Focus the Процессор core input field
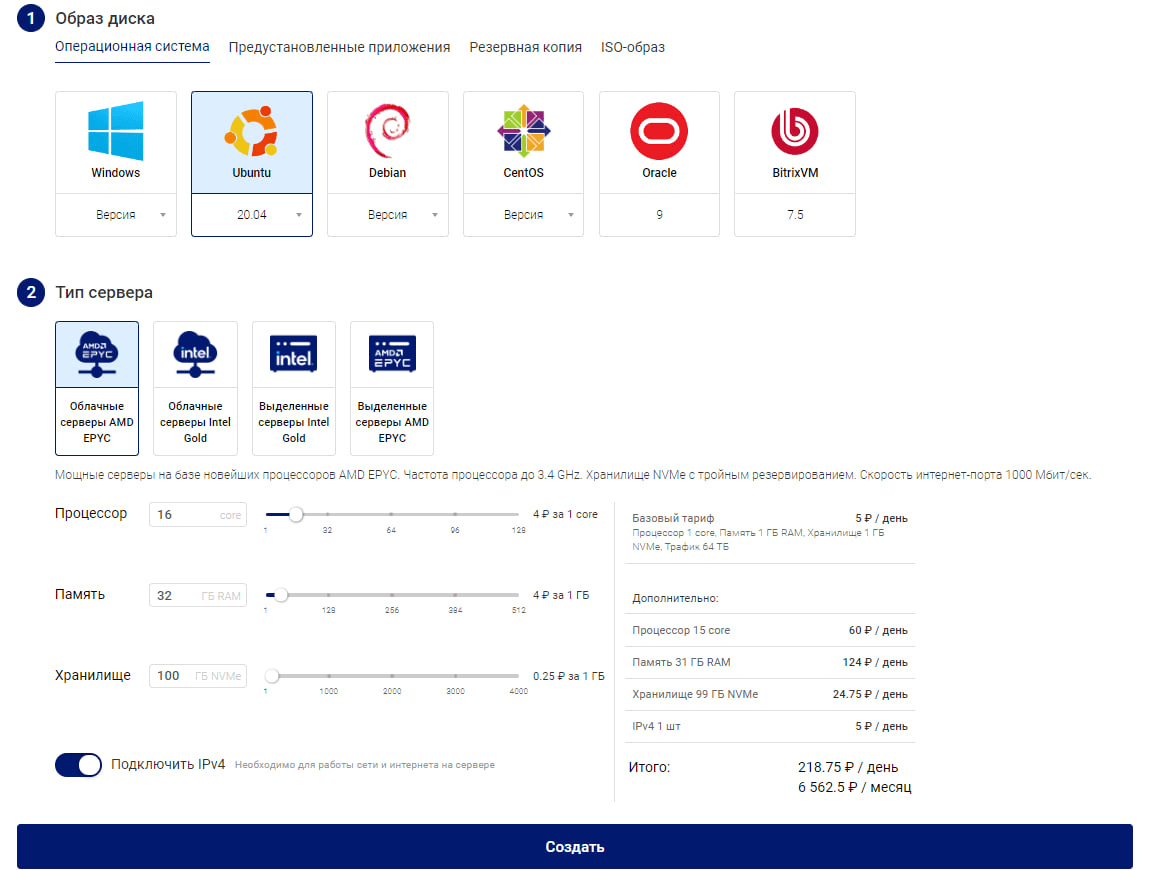 pos(198,515)
